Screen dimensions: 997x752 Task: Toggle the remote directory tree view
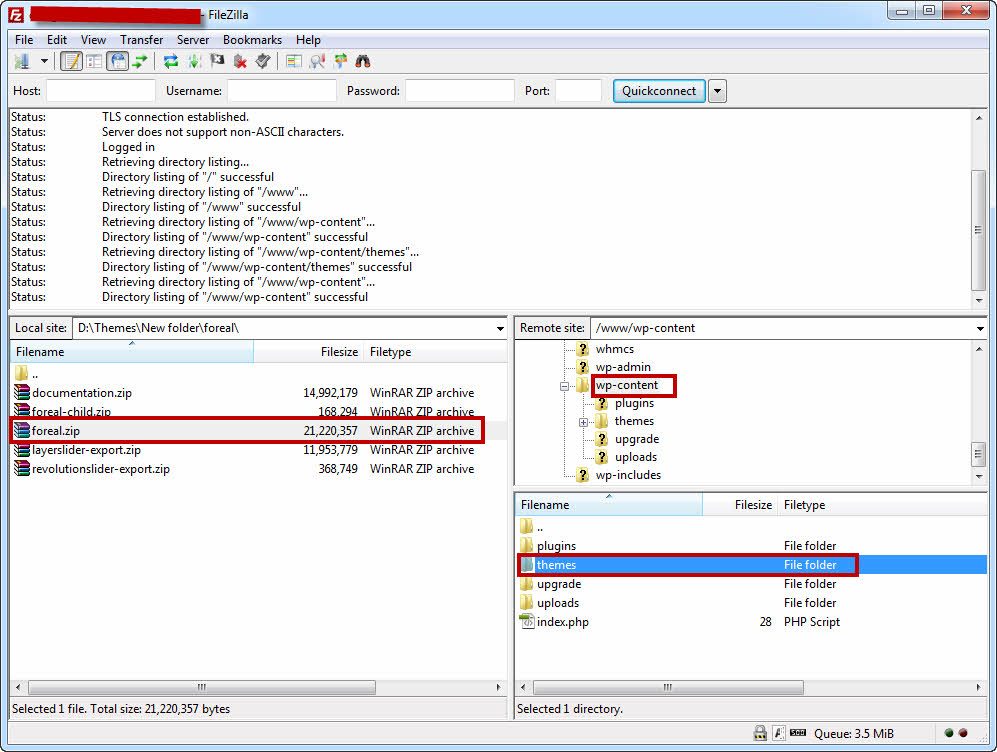118,61
